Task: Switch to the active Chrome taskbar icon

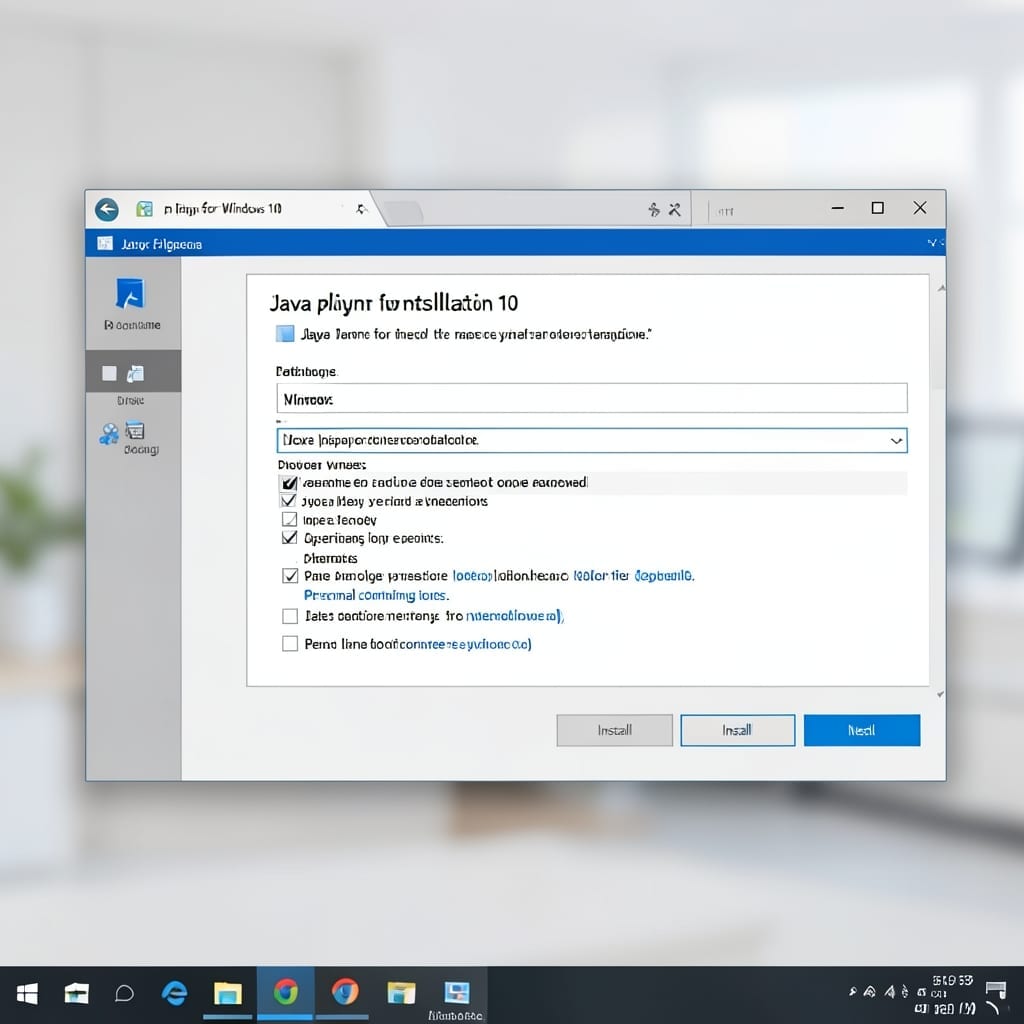Action: coord(285,993)
